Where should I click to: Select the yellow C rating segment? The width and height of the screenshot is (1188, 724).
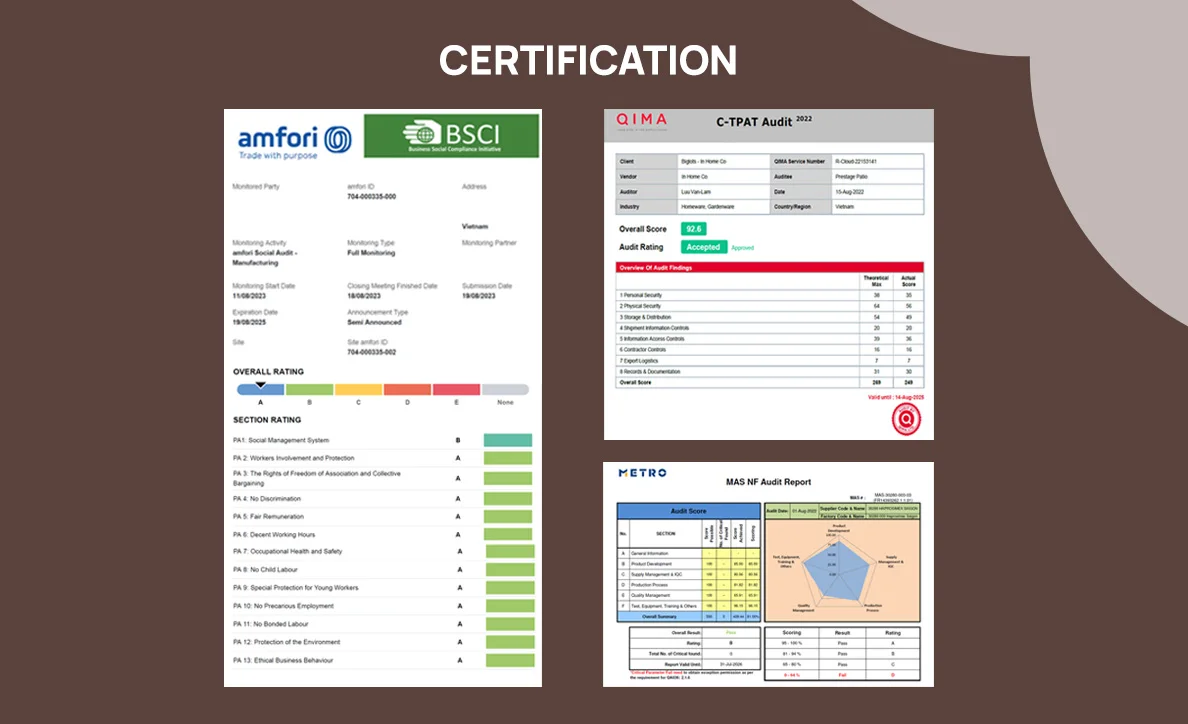(358, 389)
